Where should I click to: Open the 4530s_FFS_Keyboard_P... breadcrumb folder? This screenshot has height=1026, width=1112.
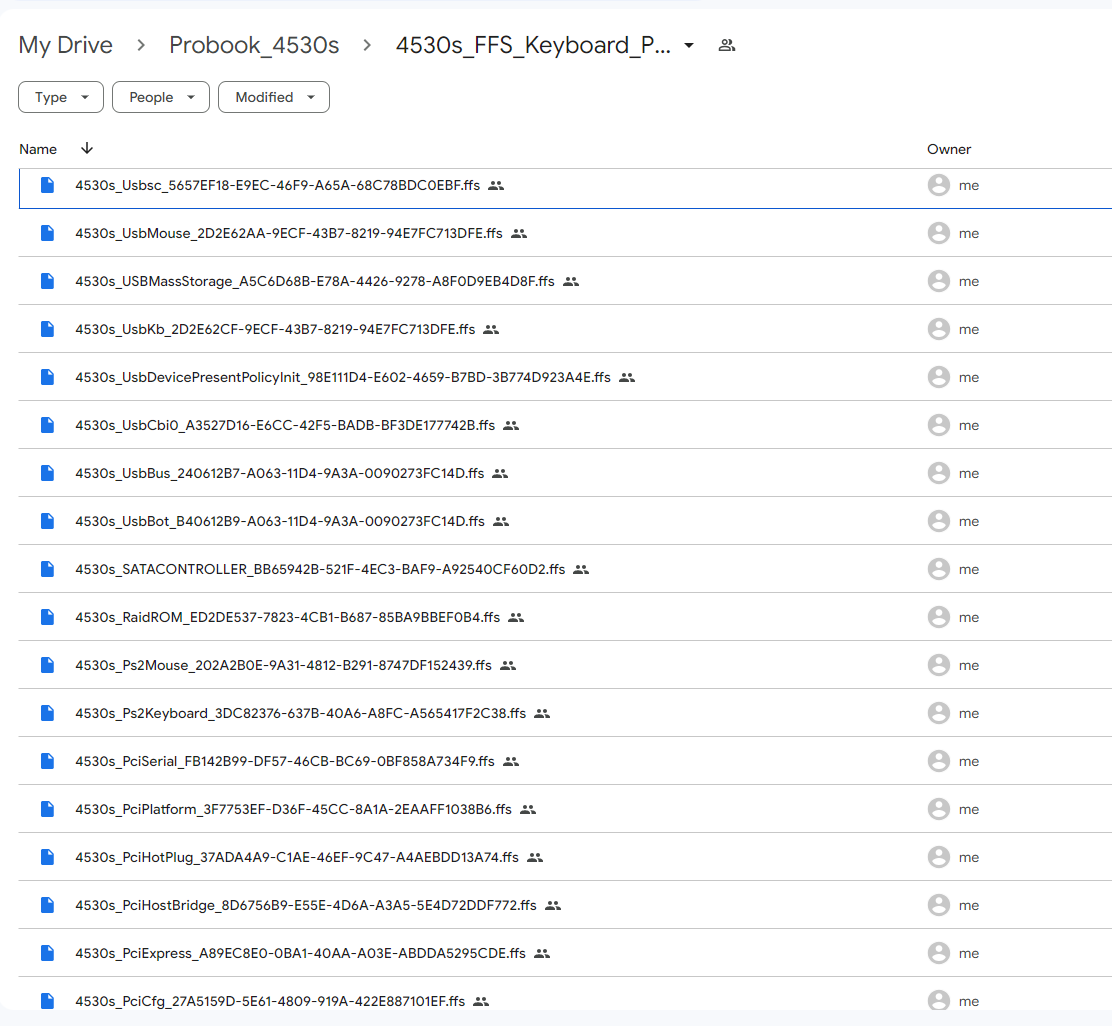(x=533, y=45)
